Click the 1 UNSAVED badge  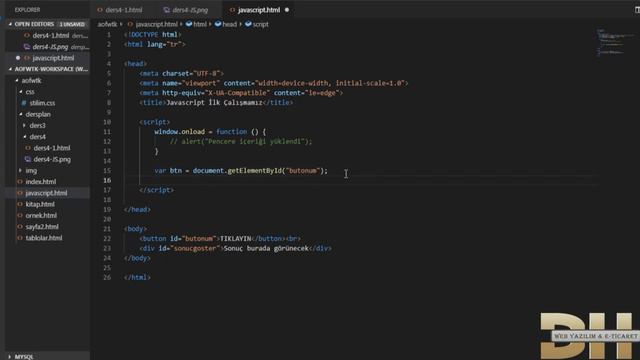72,24
